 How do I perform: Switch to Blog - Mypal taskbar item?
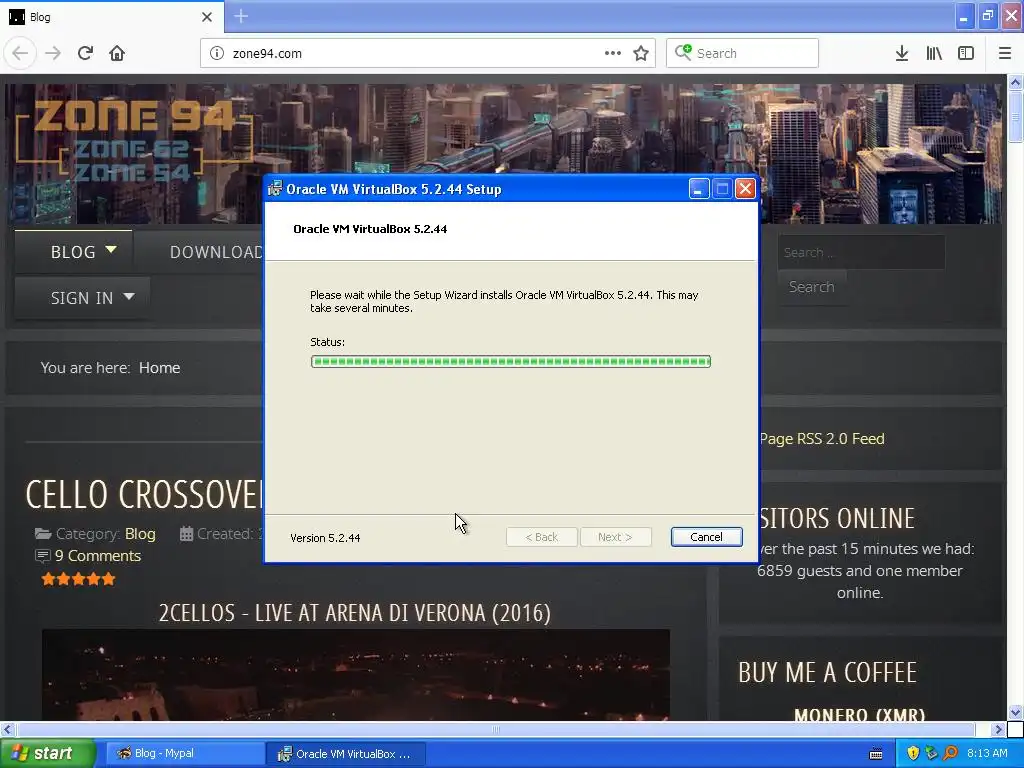(183, 754)
